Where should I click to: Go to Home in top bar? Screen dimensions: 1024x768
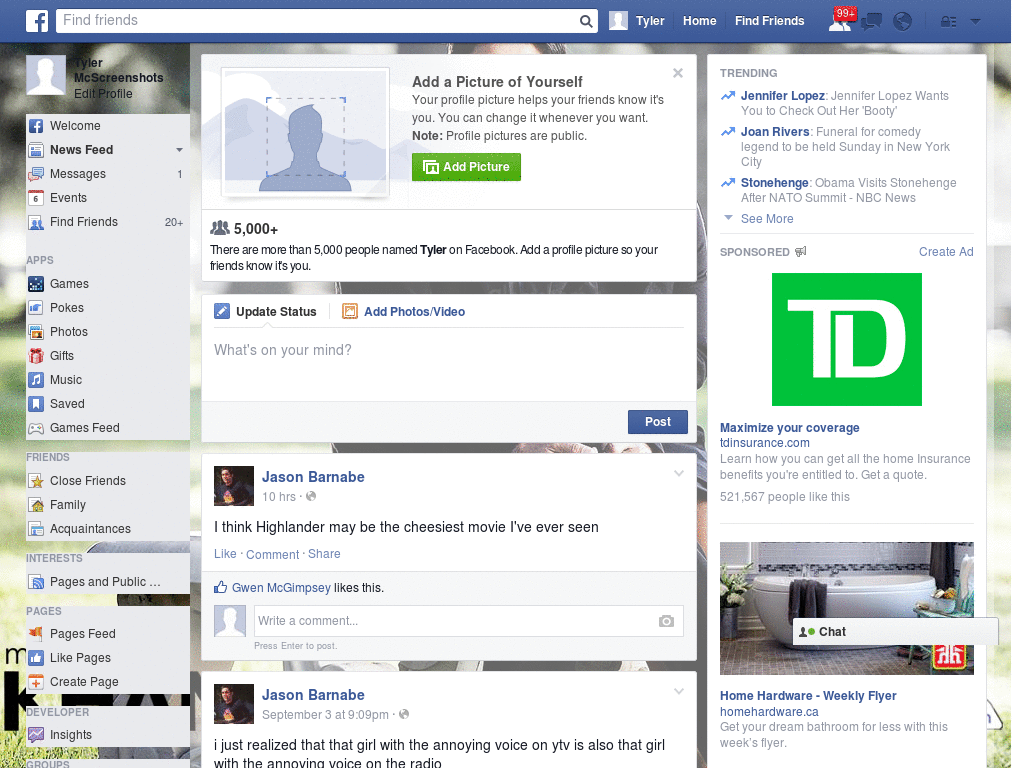coord(699,21)
